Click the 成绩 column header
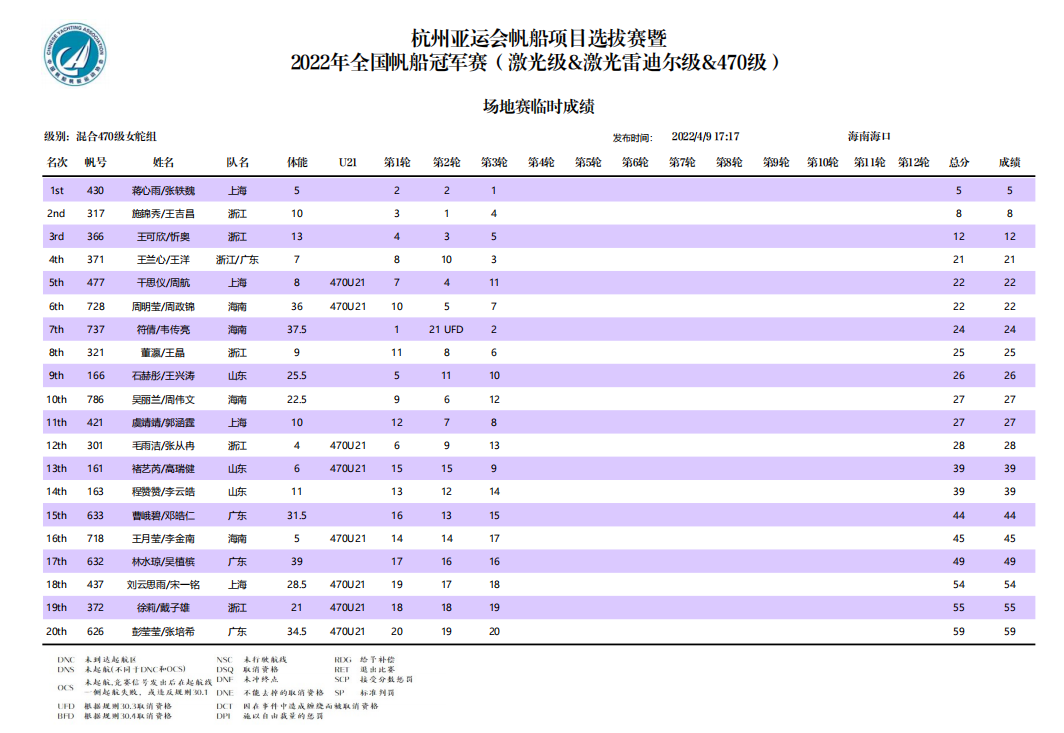 point(1010,162)
